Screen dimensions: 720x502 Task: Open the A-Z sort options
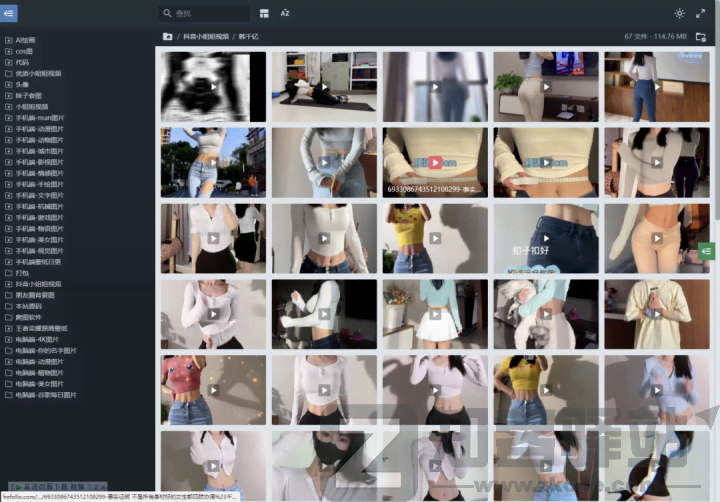(285, 14)
